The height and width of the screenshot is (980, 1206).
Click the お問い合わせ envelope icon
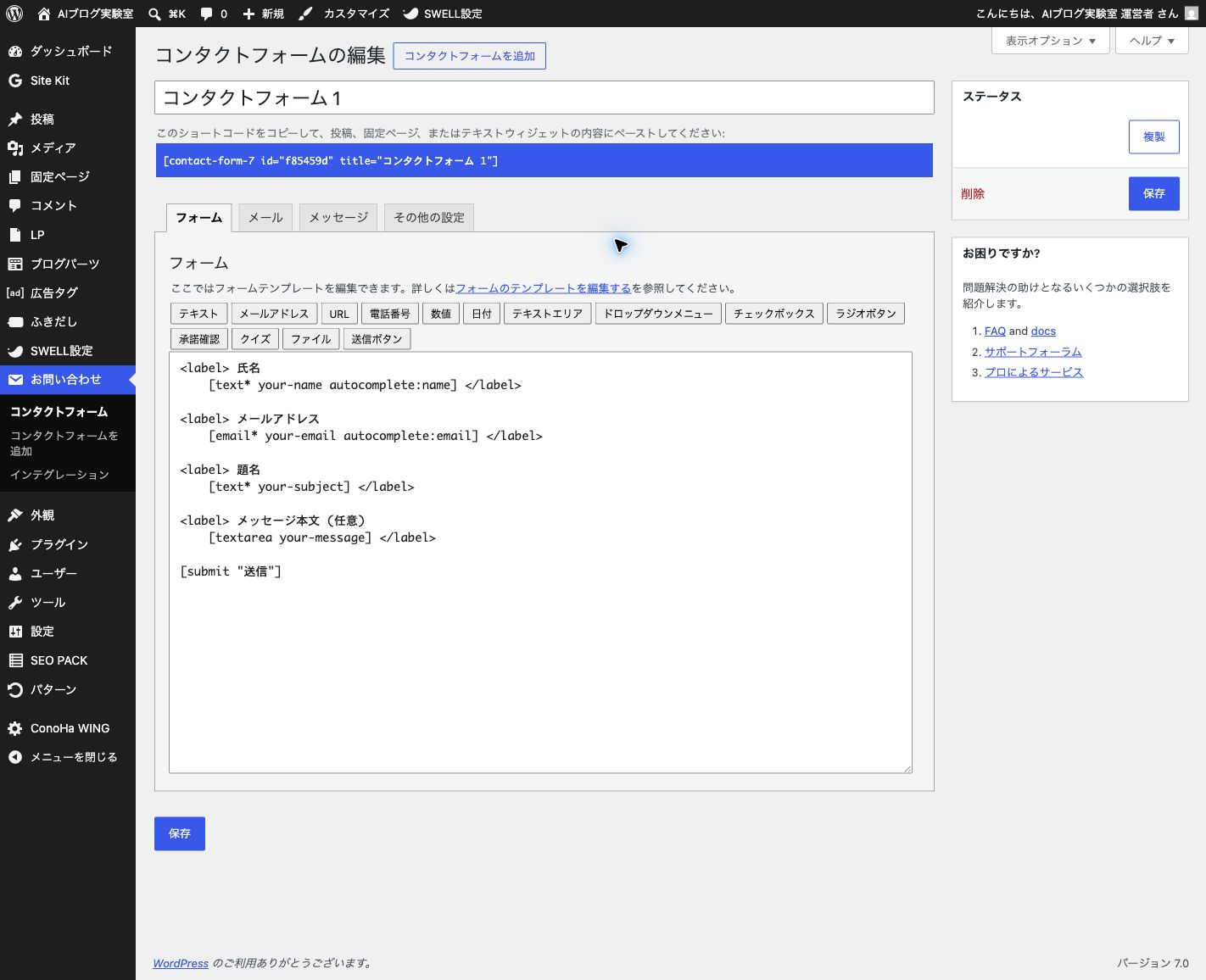15,380
